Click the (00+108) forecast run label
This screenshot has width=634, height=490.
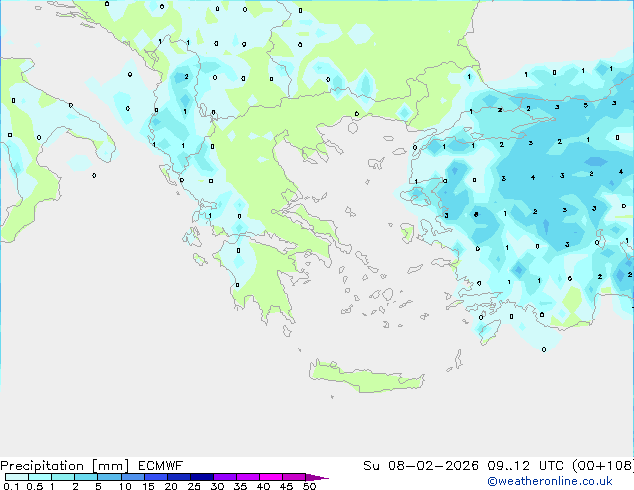click(603, 466)
